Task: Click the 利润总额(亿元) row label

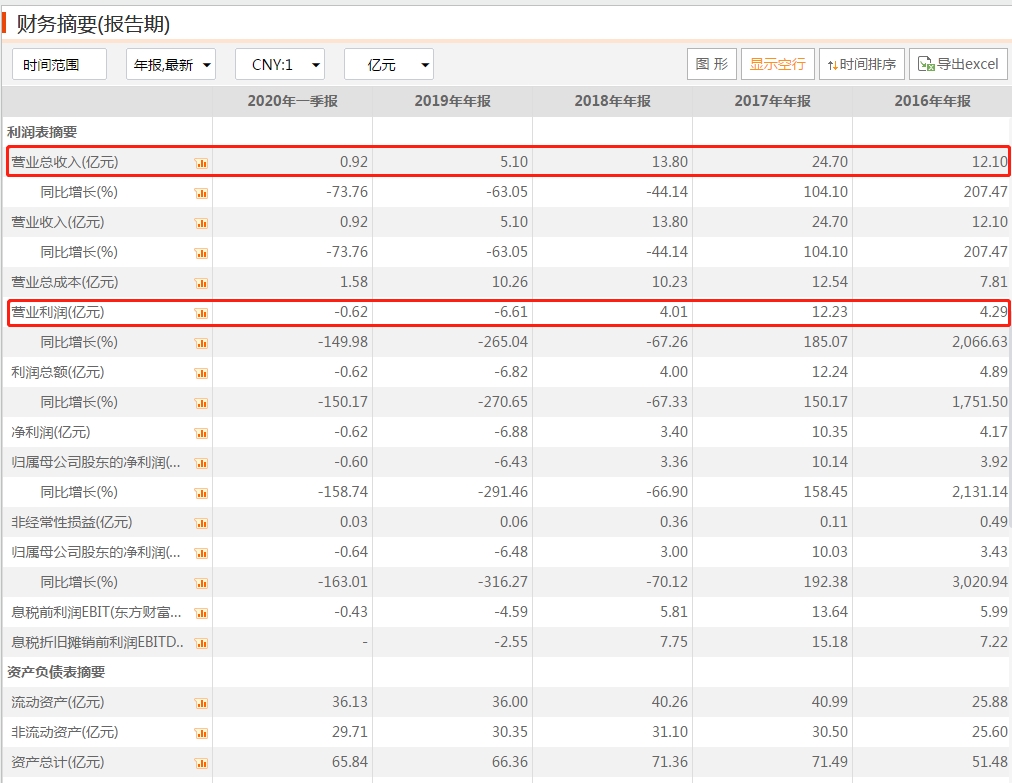Action: (57, 372)
